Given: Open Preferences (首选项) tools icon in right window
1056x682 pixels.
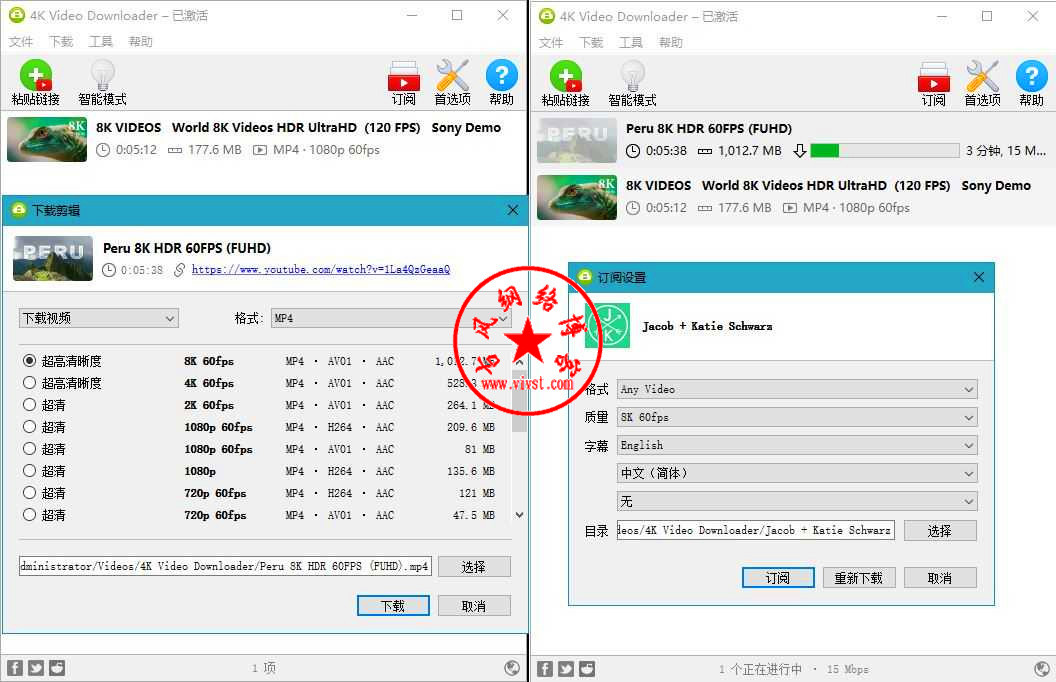Looking at the screenshot, I should click(982, 76).
